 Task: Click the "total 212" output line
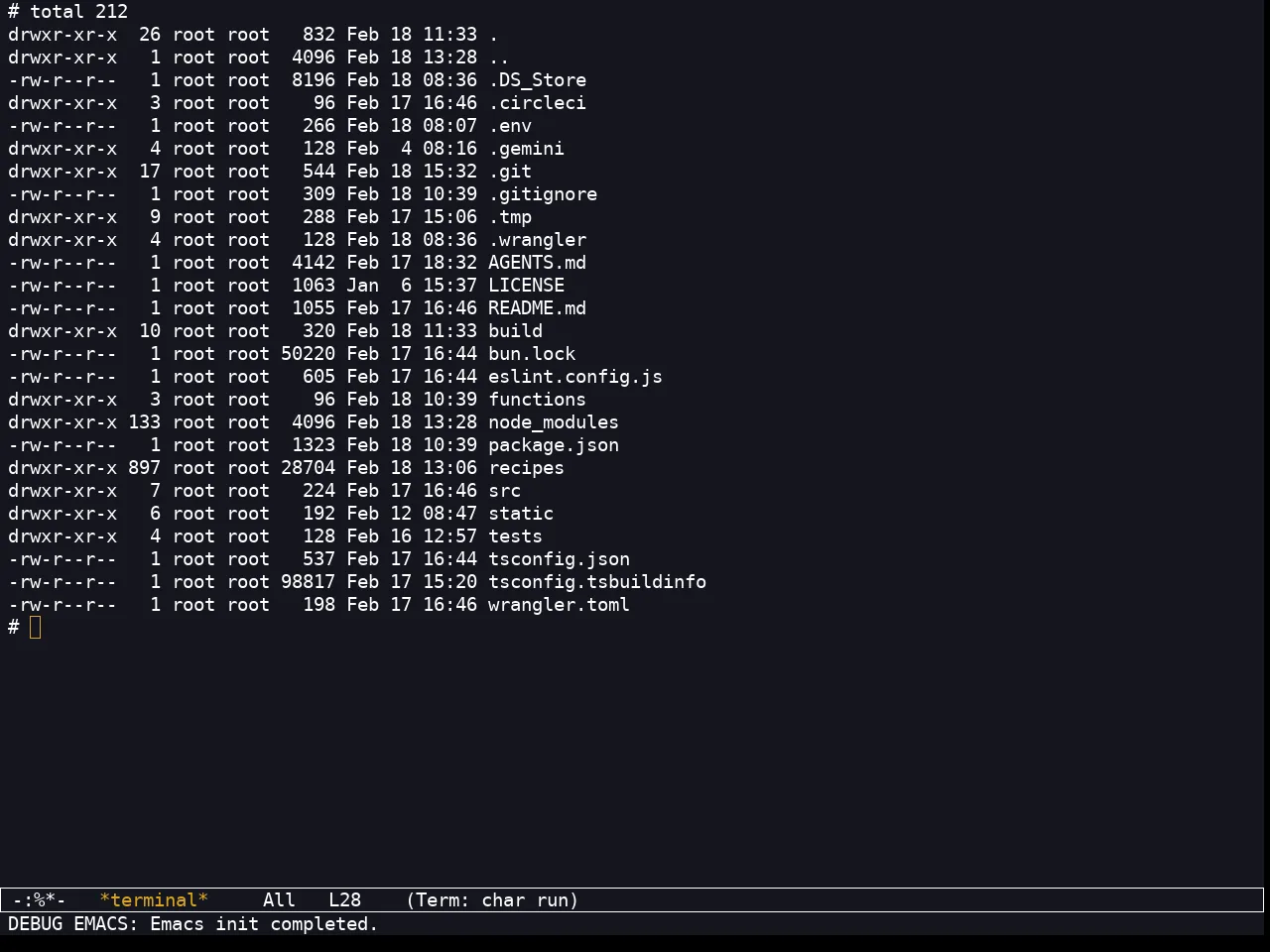(x=78, y=12)
